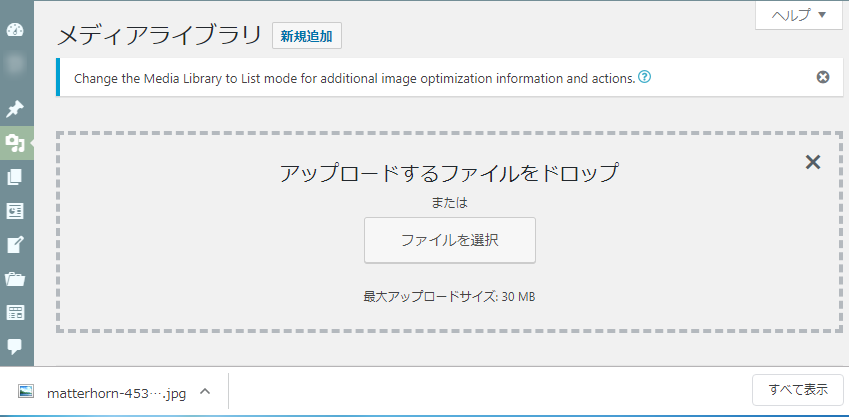
Task: Open the downloaded matterhorn jpg file
Action: click(103, 392)
